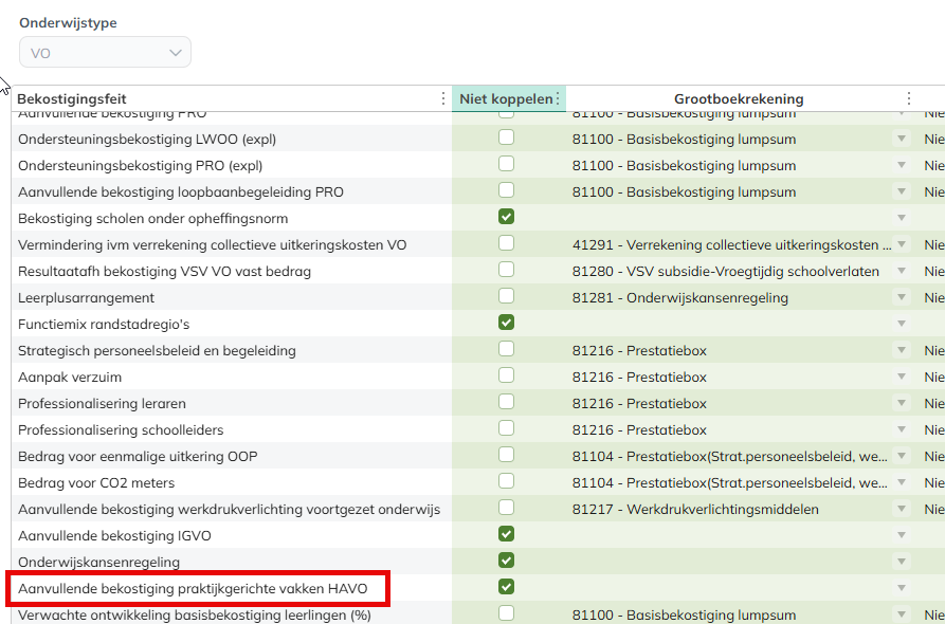The width and height of the screenshot is (945, 624).
Task: Open Niet koppelen column menu dots
Action: [x=557, y=99]
